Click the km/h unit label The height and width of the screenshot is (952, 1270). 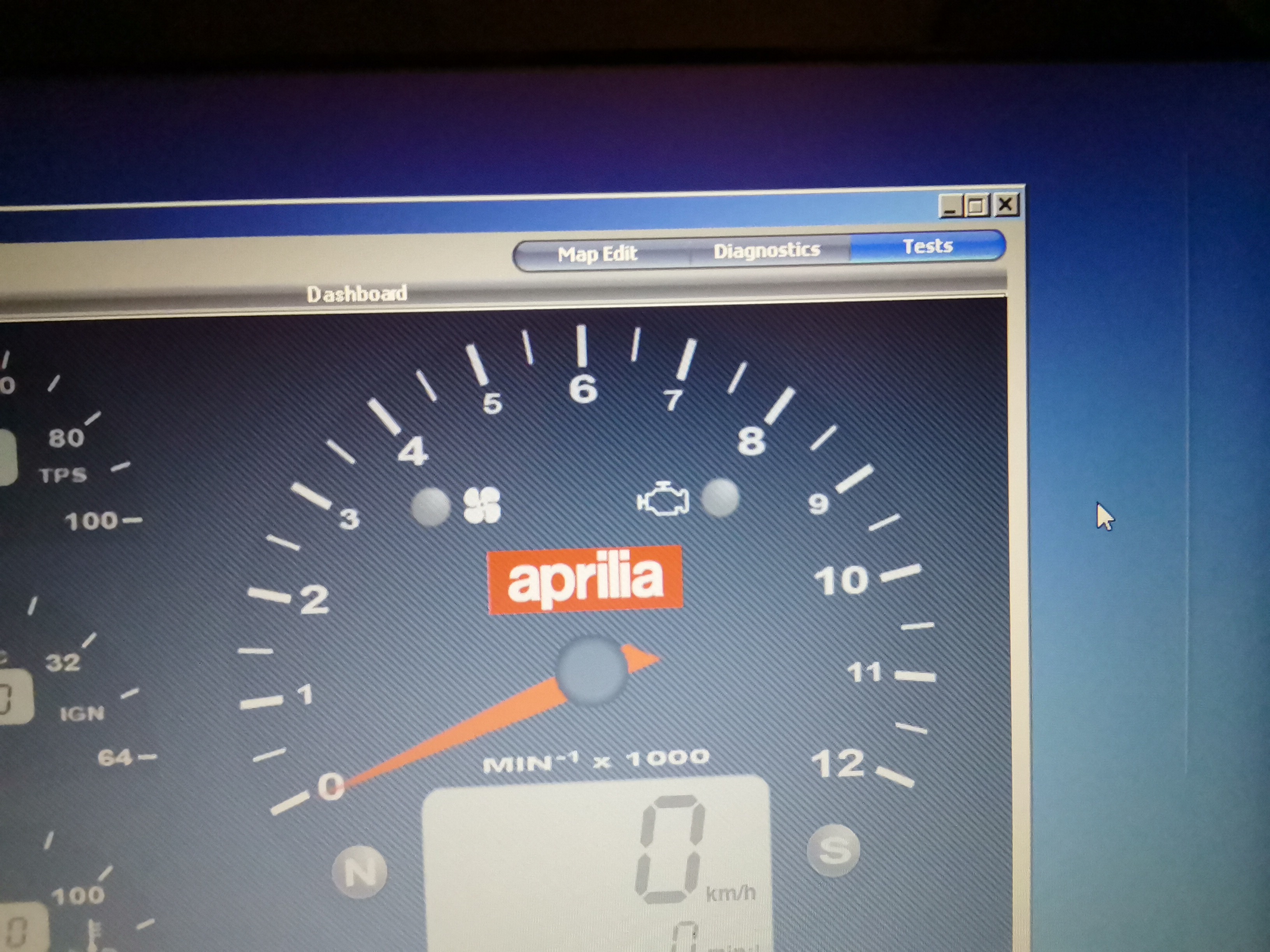pyautogui.click(x=730, y=893)
